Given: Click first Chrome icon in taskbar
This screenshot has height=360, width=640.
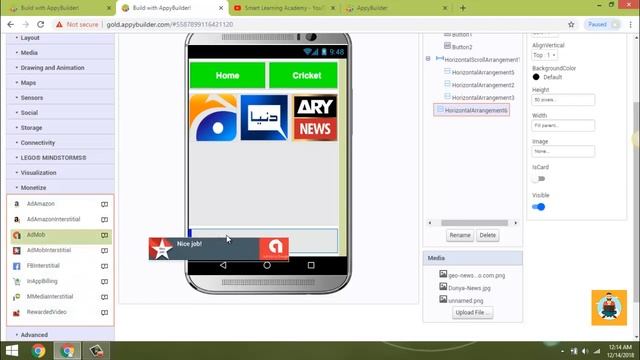Looking at the screenshot, I should pos(39,351).
